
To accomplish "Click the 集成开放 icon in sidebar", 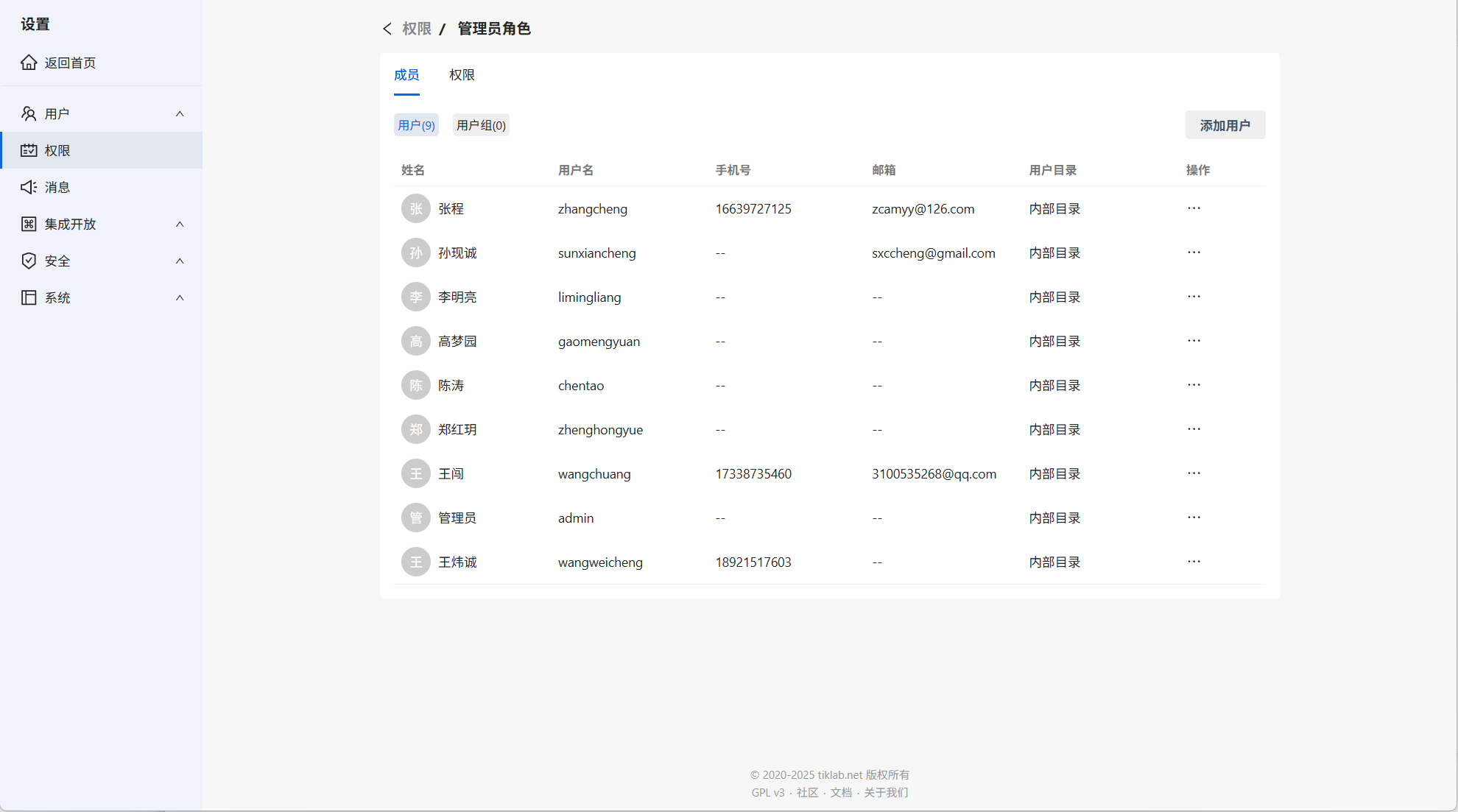I will (29, 224).
